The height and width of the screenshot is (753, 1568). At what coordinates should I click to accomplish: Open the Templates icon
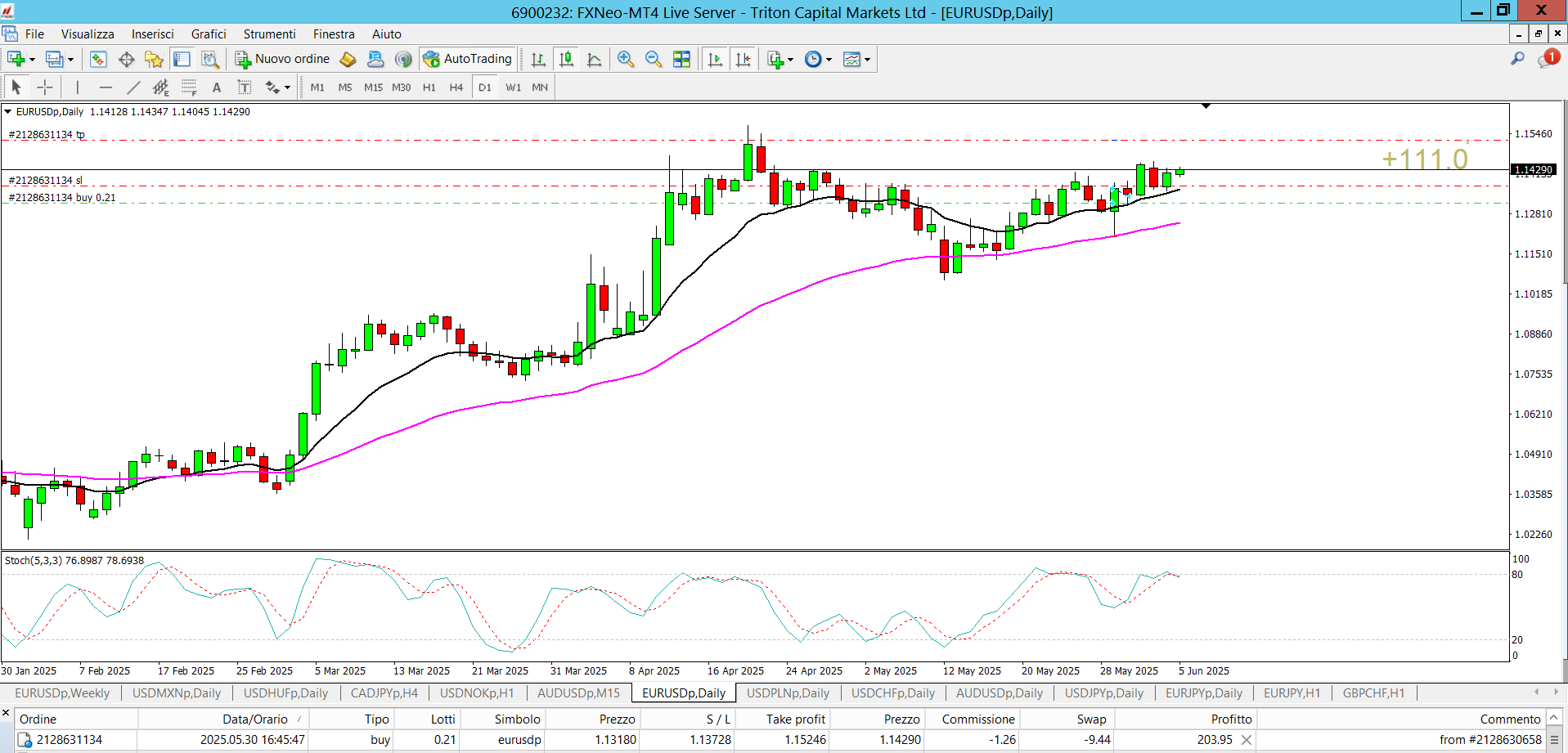851,59
